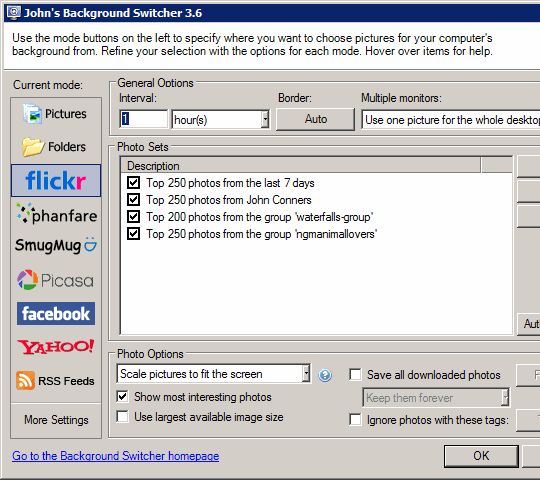Viewport: 540px width, 480px height.
Task: Select the Pictures mode
Action: coord(56,114)
